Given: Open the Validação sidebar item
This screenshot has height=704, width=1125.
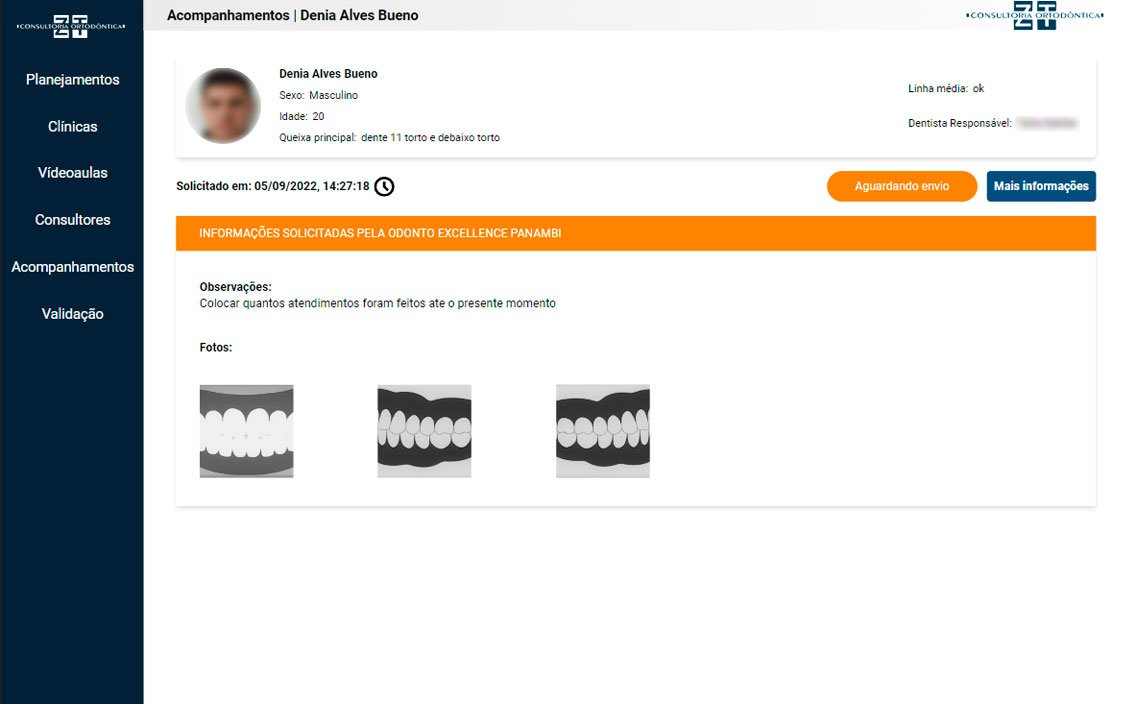Looking at the screenshot, I should (72, 314).
